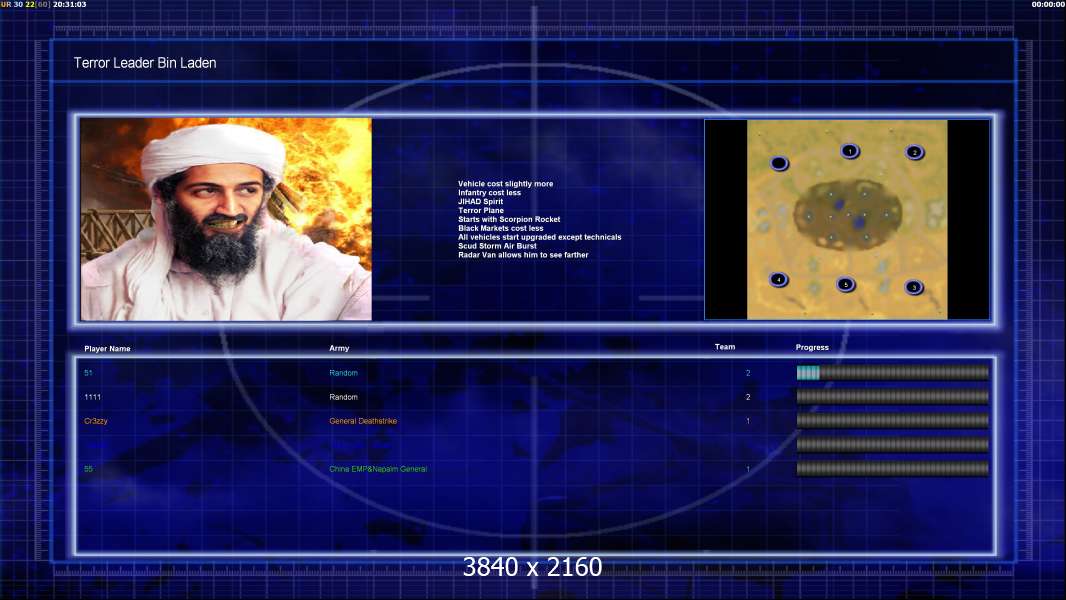Click start position marker 4 on map
Viewport: 1066px width, 600px height.
(x=778, y=279)
